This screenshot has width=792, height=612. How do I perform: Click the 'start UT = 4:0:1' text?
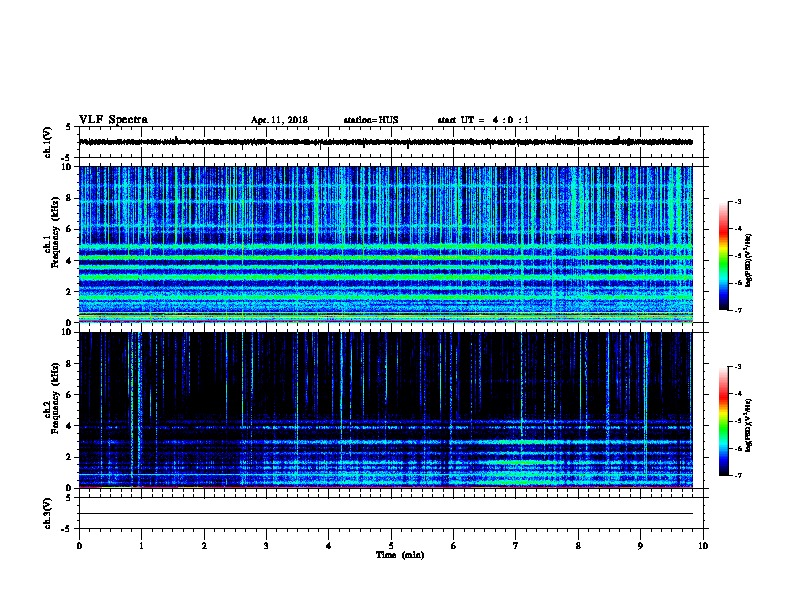coord(483,120)
